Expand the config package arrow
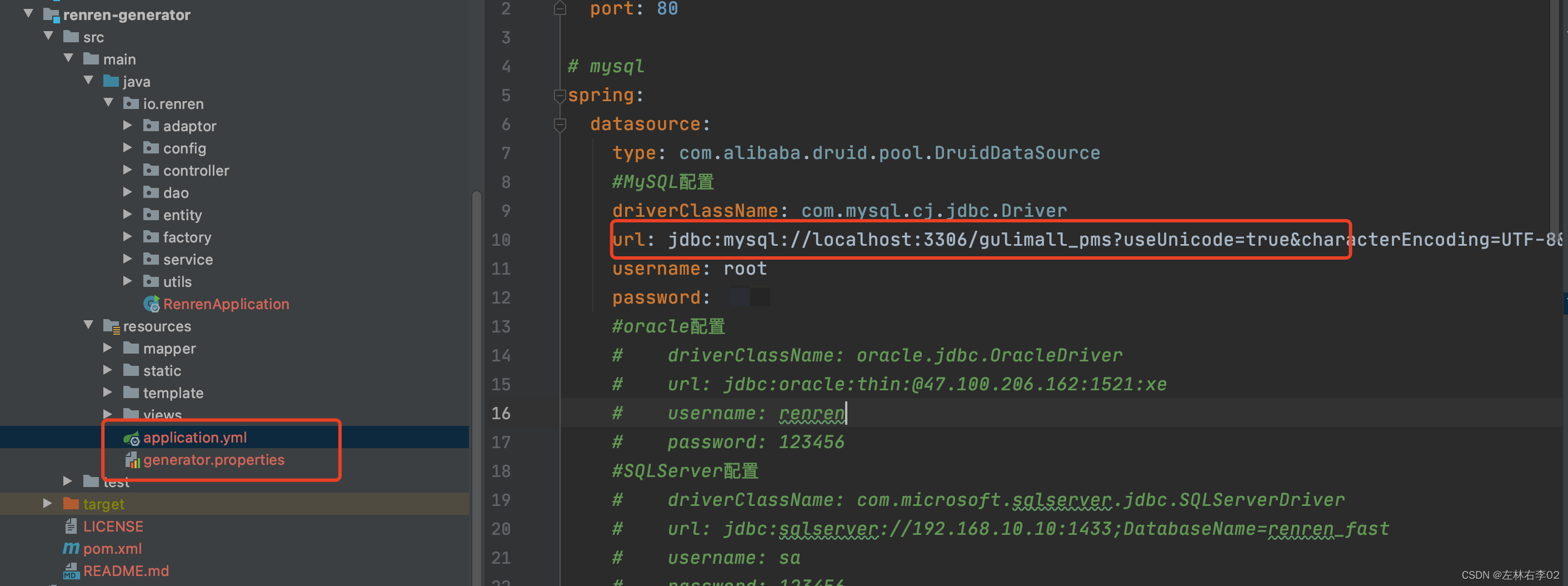 (x=128, y=147)
